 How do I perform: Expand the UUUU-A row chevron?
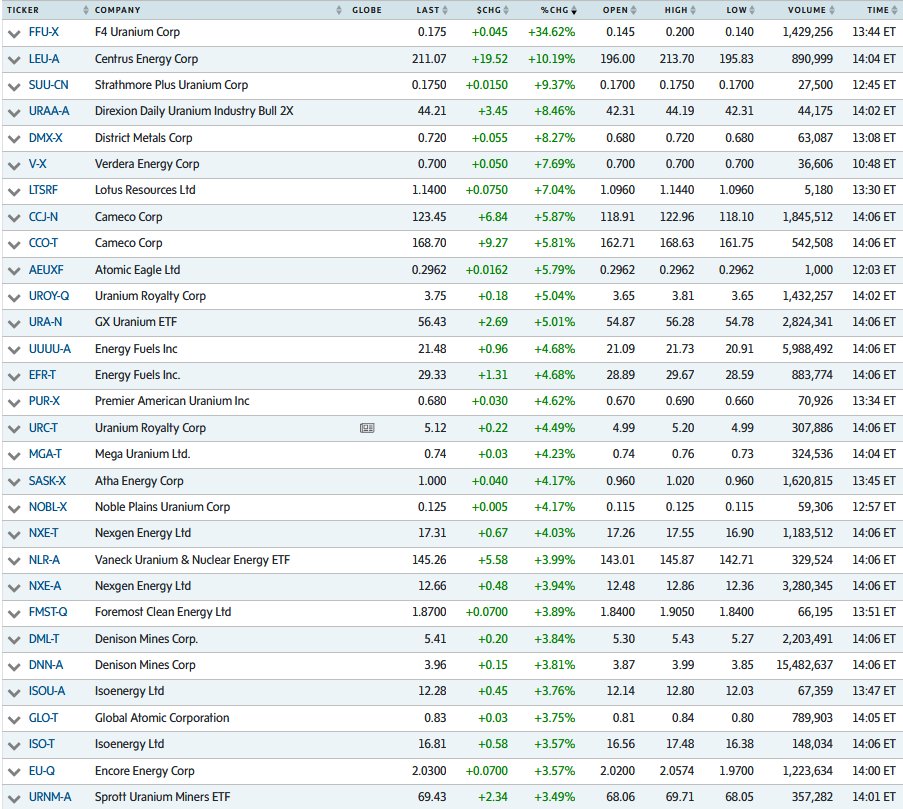click(14, 350)
